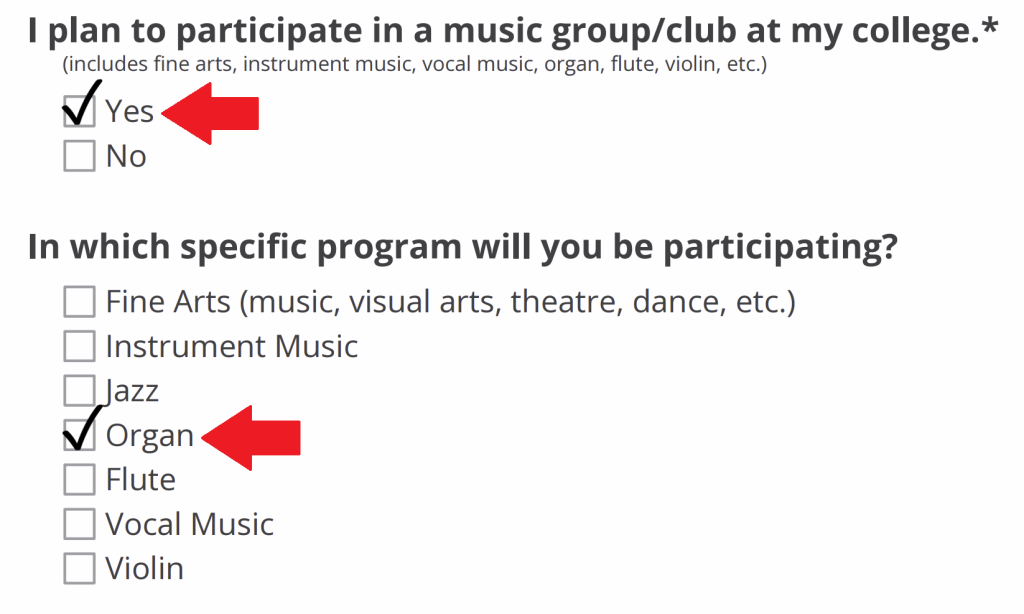Enable the Instrument Music option
This screenshot has height=614, width=1024.
(78, 345)
